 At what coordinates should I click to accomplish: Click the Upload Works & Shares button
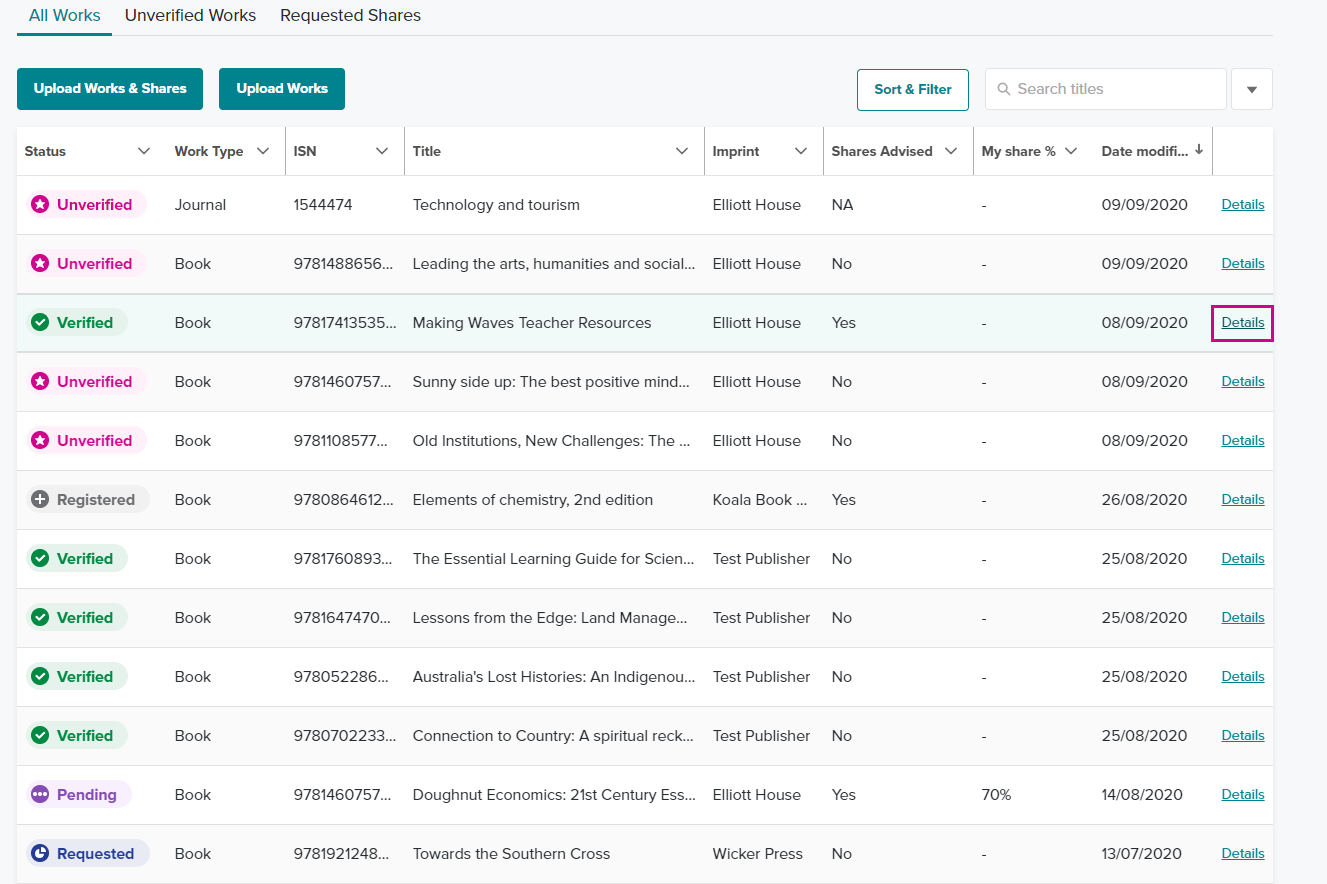click(x=110, y=89)
